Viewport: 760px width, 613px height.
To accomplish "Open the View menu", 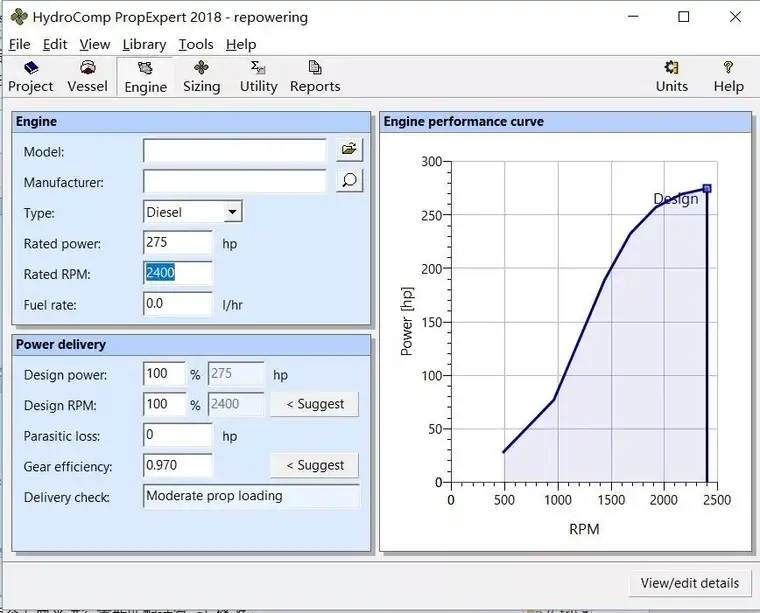I will tap(95, 45).
